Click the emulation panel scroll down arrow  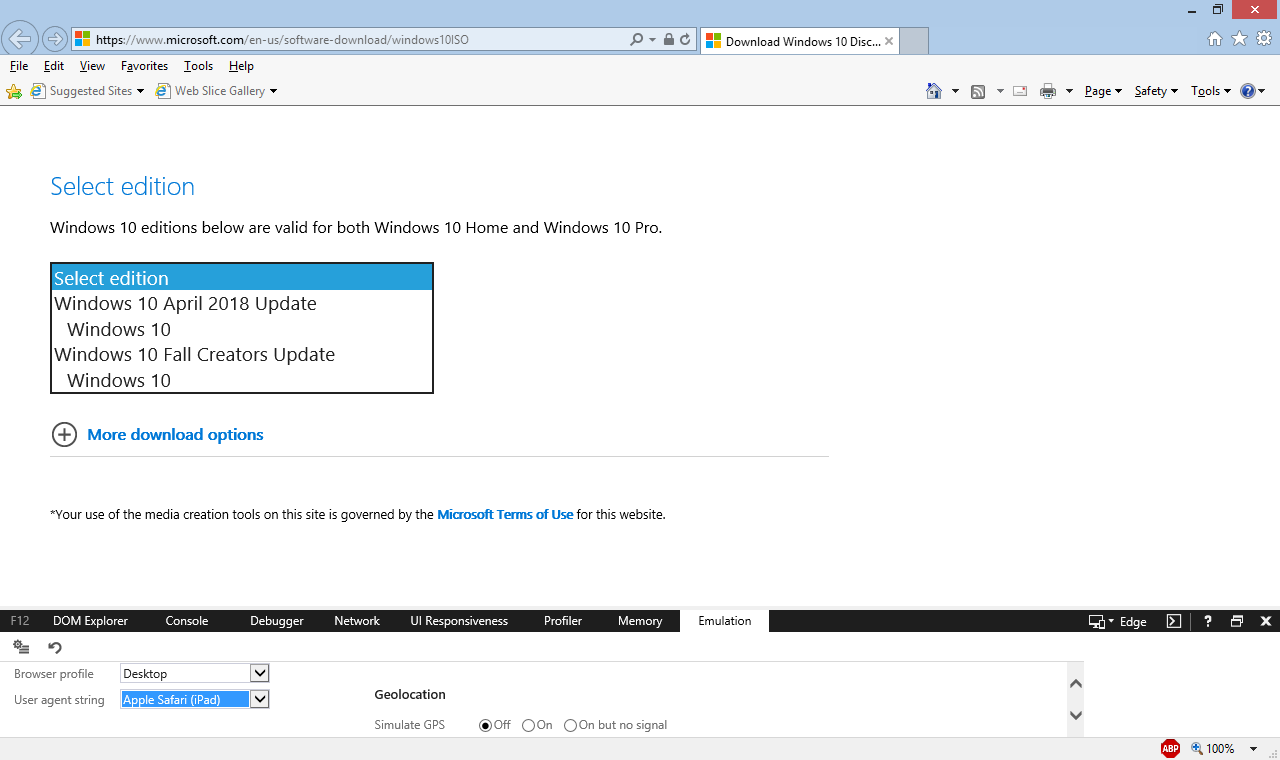pos(1076,715)
